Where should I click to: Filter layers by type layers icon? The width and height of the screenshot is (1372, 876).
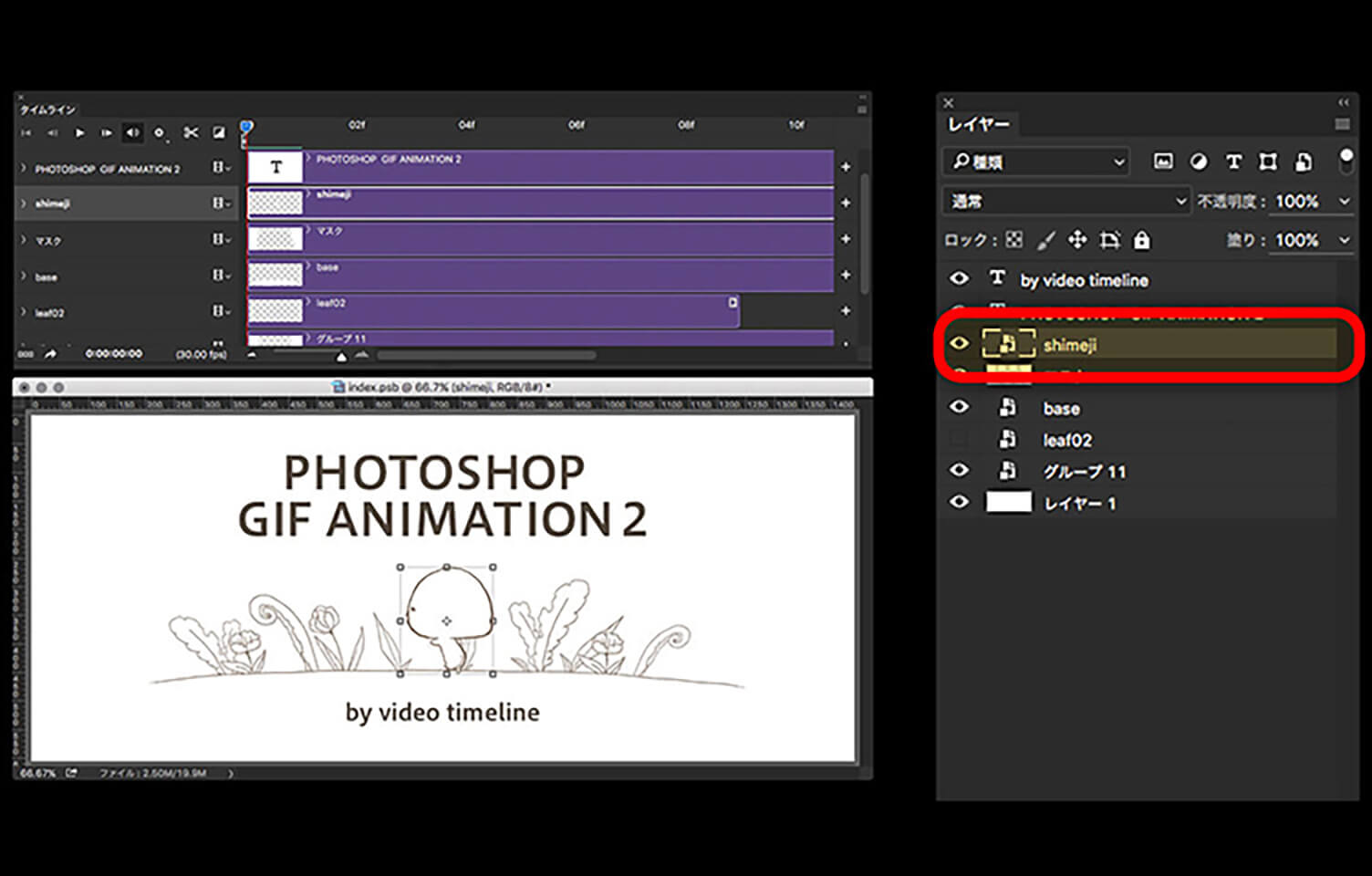(x=1233, y=162)
